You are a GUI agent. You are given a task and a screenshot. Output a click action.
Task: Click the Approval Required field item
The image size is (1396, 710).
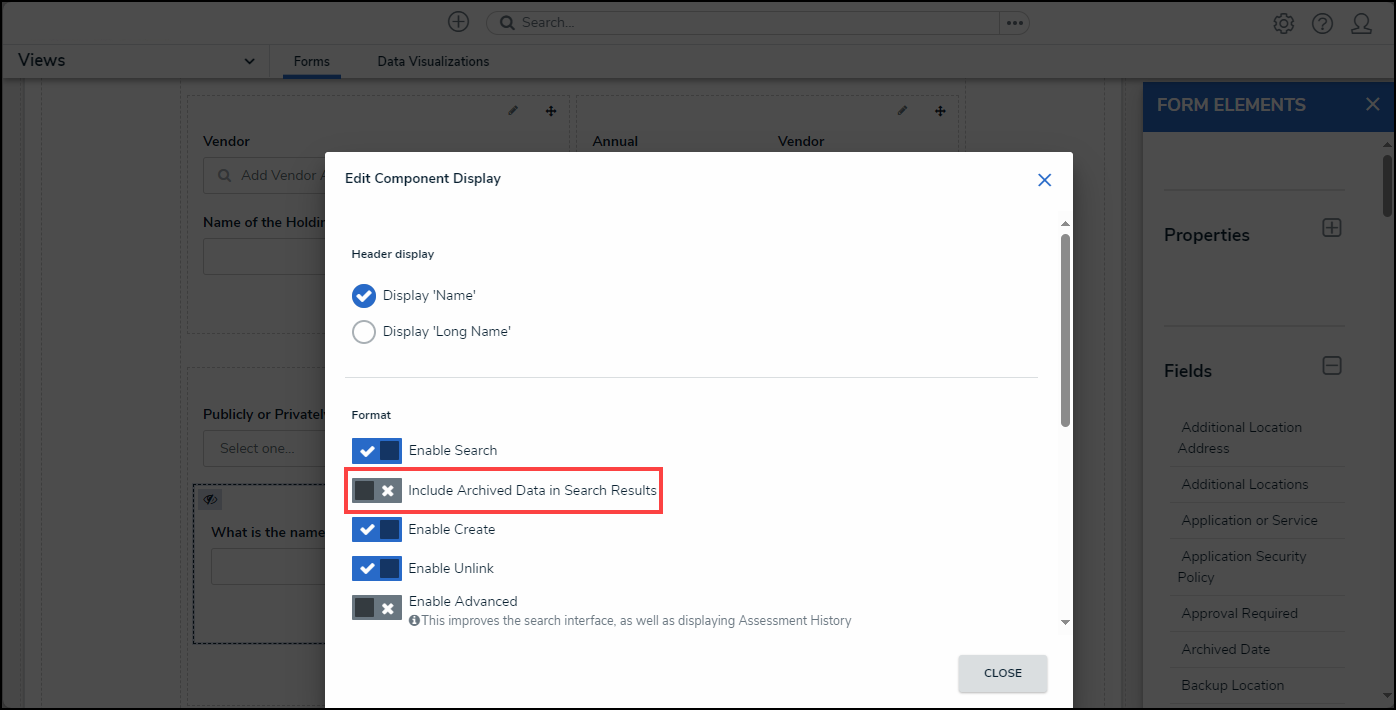click(x=1239, y=613)
